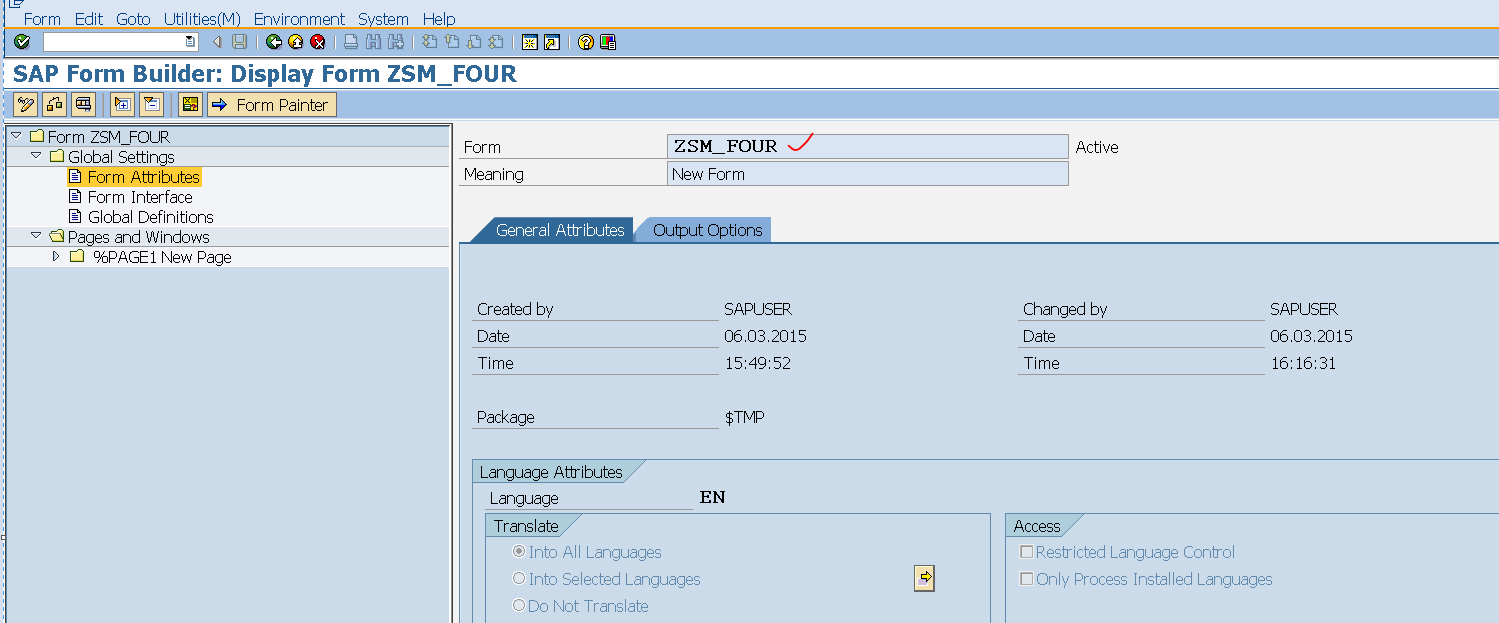Click the small triangle left of the Save icon

pyautogui.click(x=217, y=42)
